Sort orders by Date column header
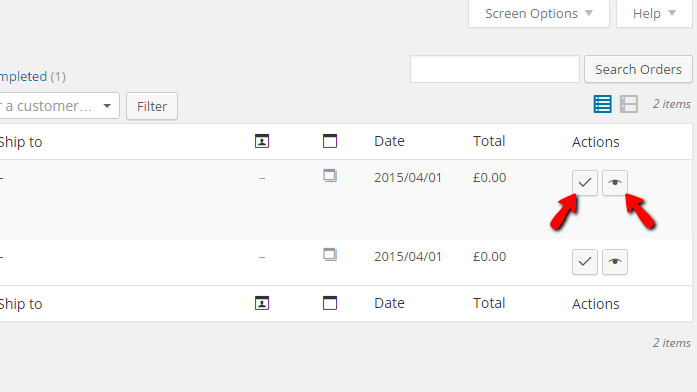Screen dimensions: 697x392 tap(389, 141)
